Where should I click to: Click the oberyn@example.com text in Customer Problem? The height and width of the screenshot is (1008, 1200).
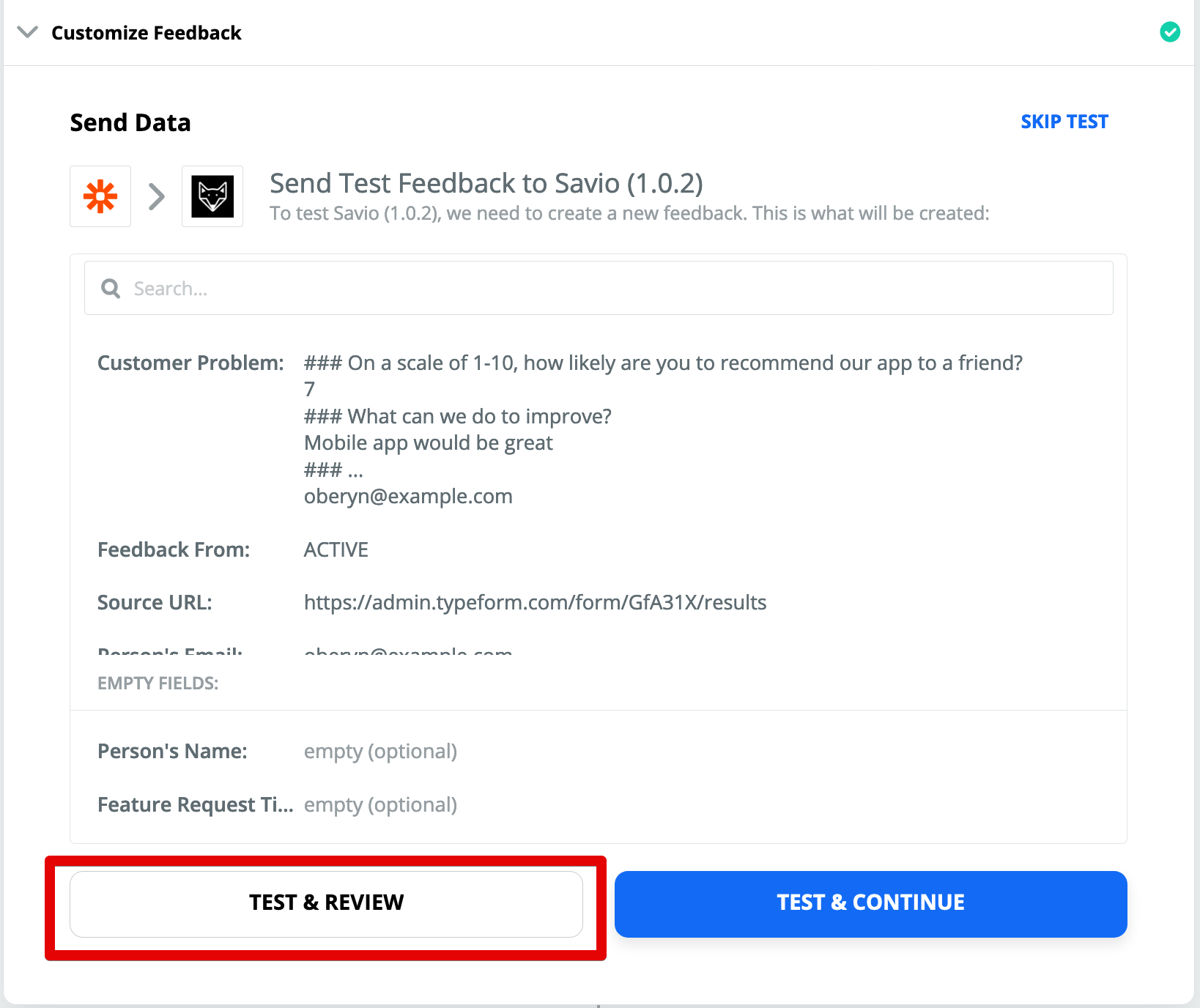(x=408, y=497)
